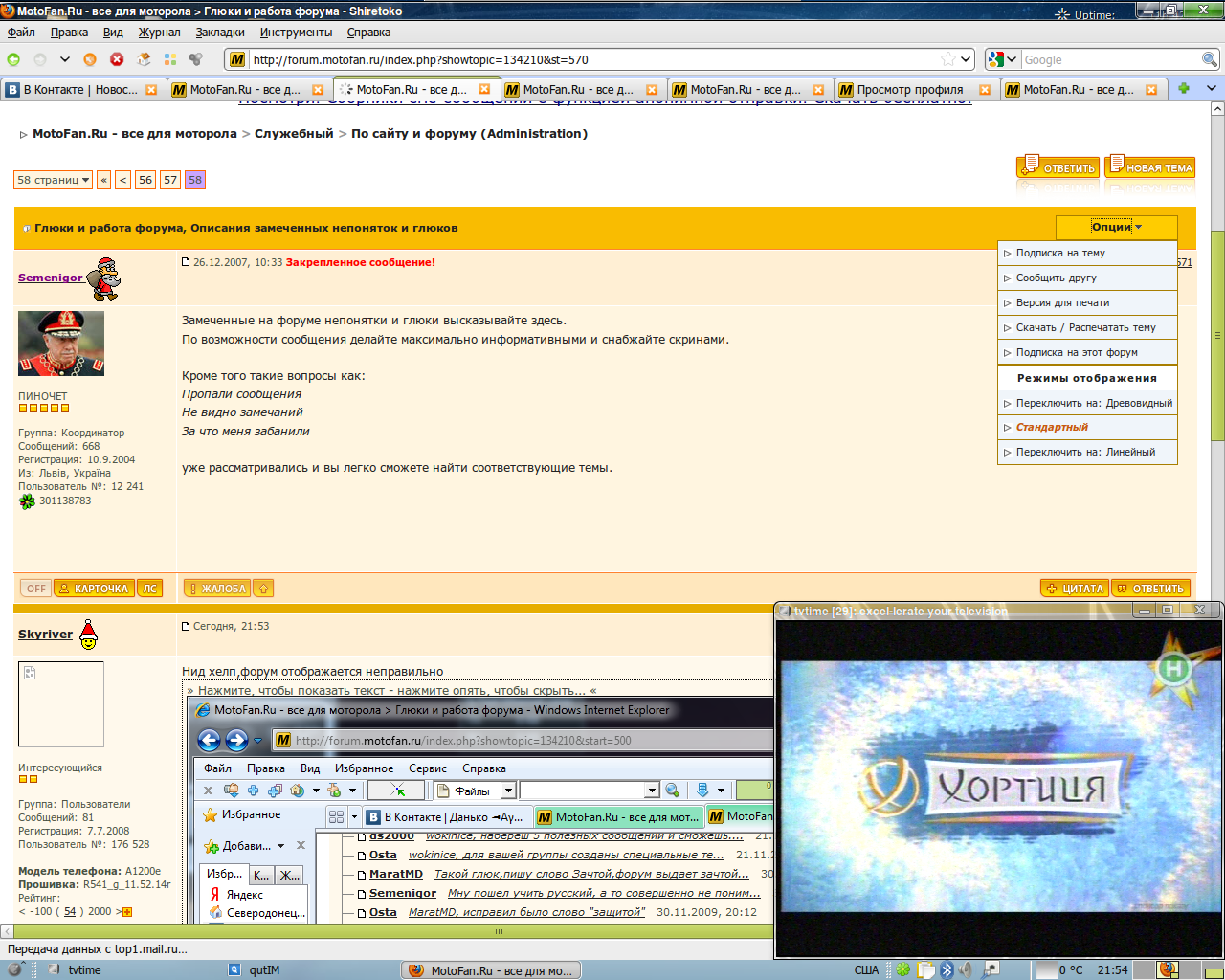Click rating value 54 link

[70, 911]
